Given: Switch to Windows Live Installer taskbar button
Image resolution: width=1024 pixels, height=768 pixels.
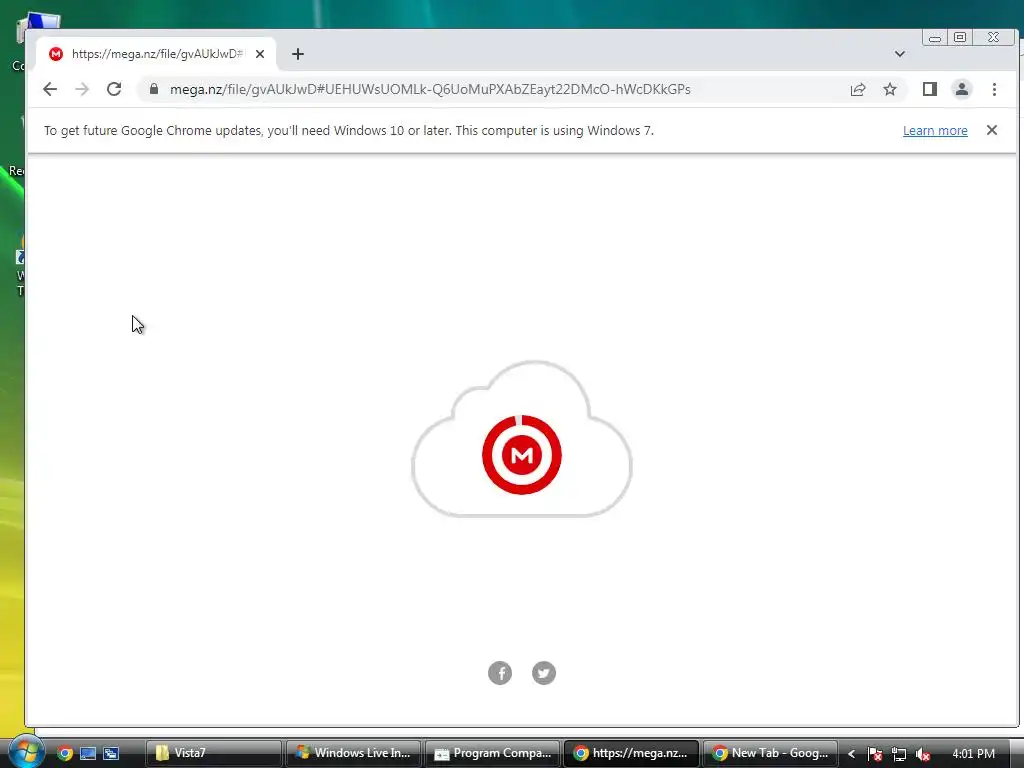Looking at the screenshot, I should pos(353,753).
